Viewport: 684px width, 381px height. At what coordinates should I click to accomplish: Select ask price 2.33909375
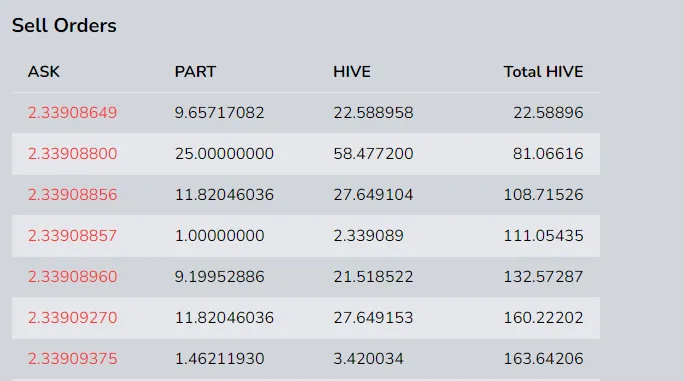pyautogui.click(x=72, y=359)
